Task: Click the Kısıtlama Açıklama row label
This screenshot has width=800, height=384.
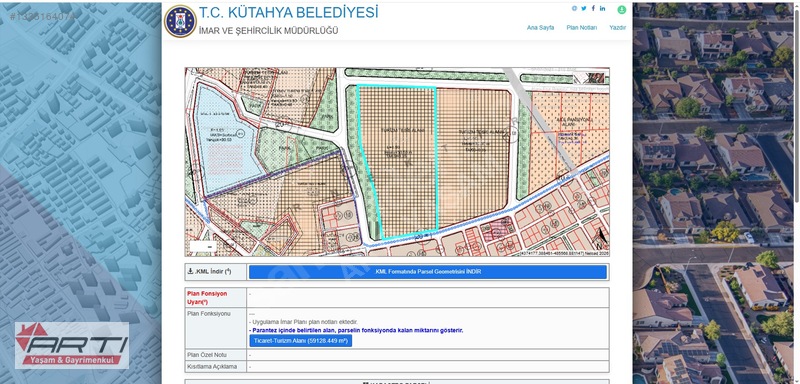Action: click(x=212, y=367)
